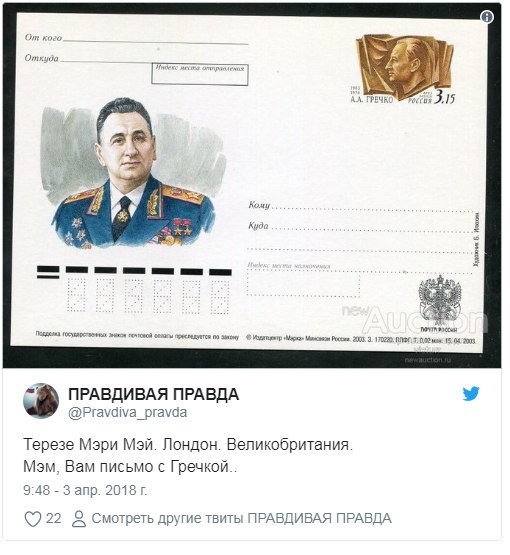Screen dimensions: 510x555
Task: Click the dotted postal index code boxes
Action: pos(148,296)
